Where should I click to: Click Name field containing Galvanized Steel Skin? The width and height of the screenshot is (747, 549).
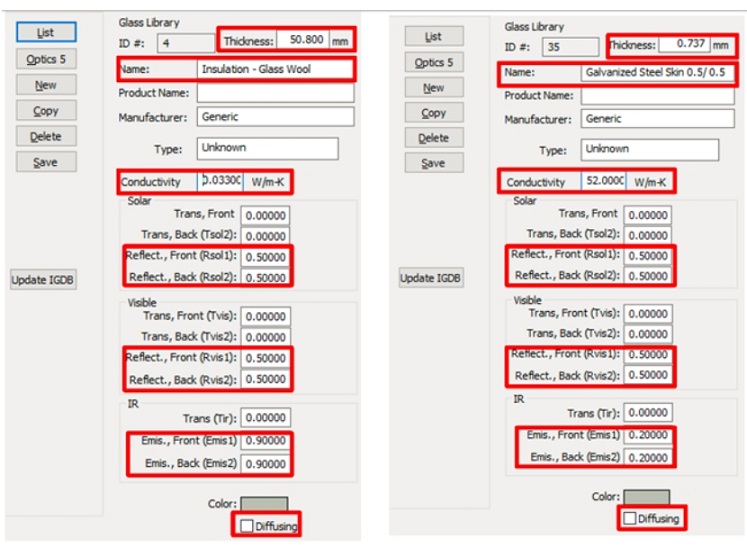point(658,73)
